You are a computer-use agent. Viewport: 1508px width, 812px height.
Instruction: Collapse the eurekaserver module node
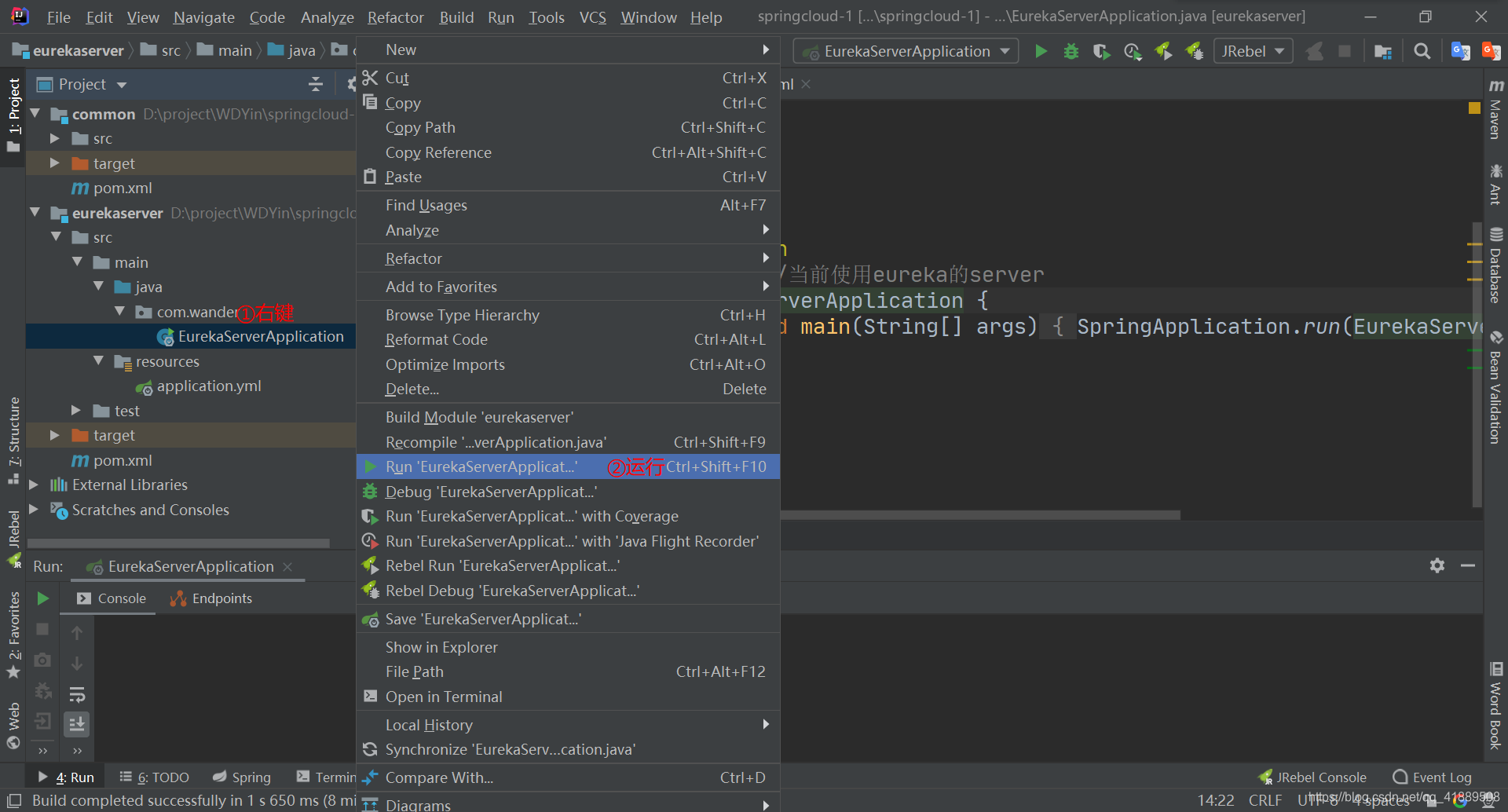click(35, 213)
